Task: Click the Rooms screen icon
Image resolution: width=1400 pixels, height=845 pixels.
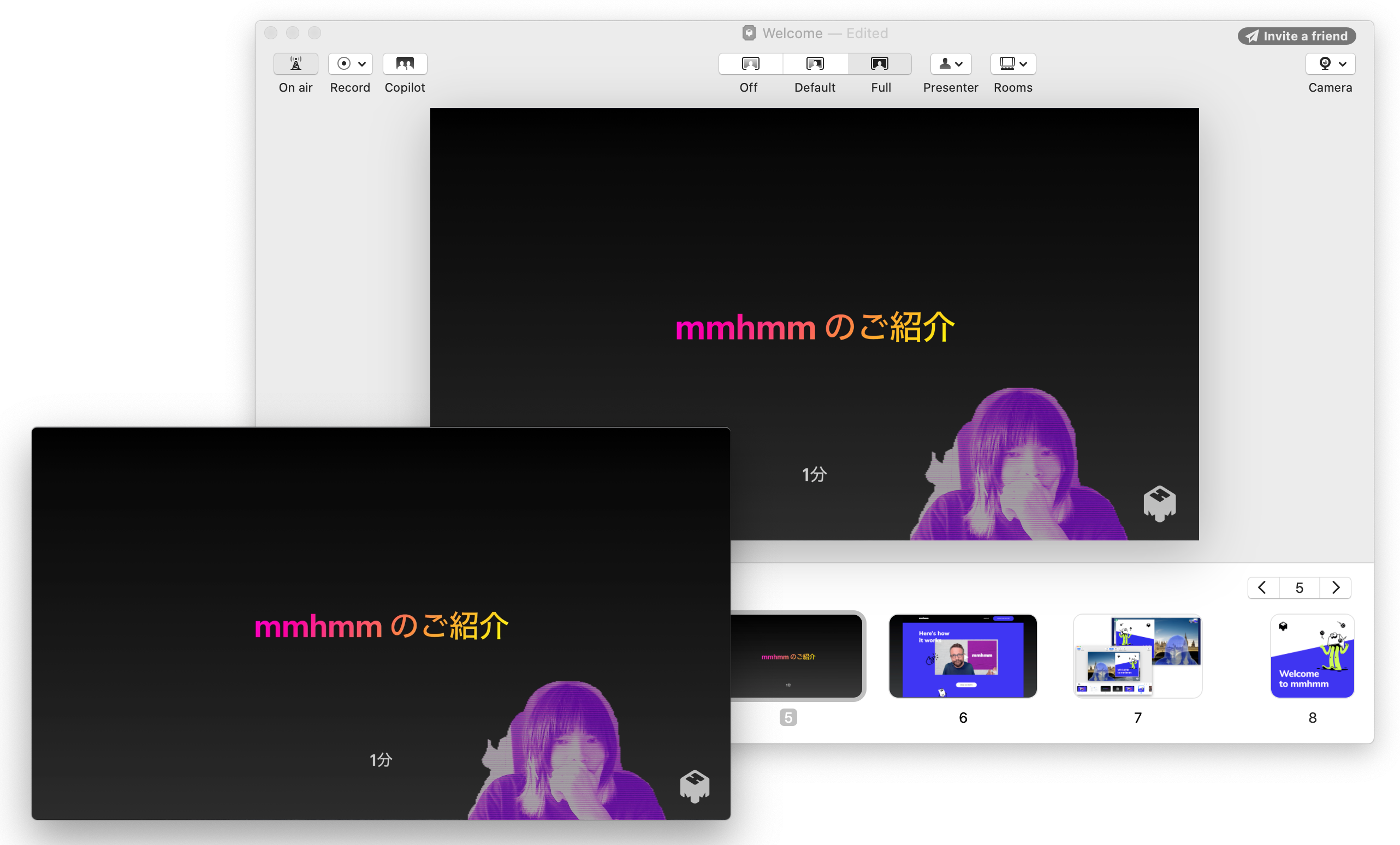Action: tap(1006, 64)
